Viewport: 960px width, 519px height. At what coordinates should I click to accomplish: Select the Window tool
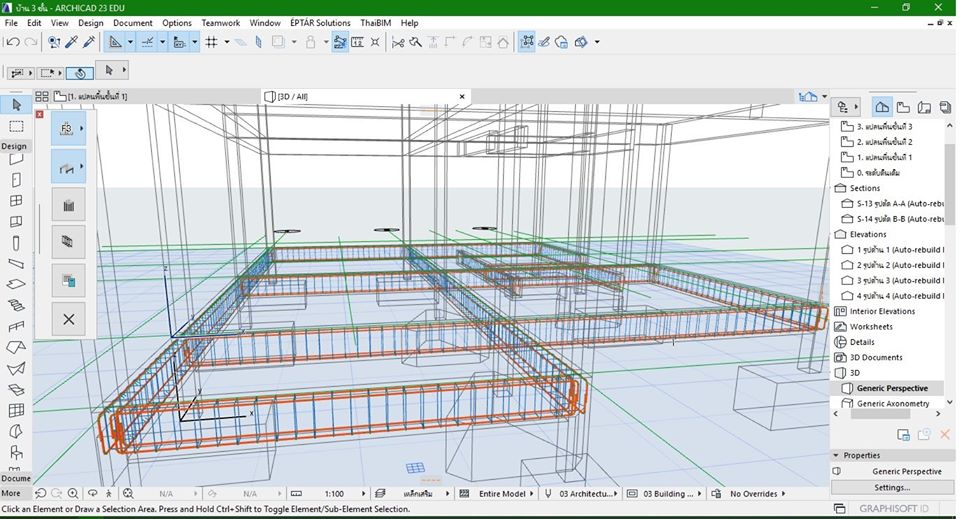pos(17,201)
